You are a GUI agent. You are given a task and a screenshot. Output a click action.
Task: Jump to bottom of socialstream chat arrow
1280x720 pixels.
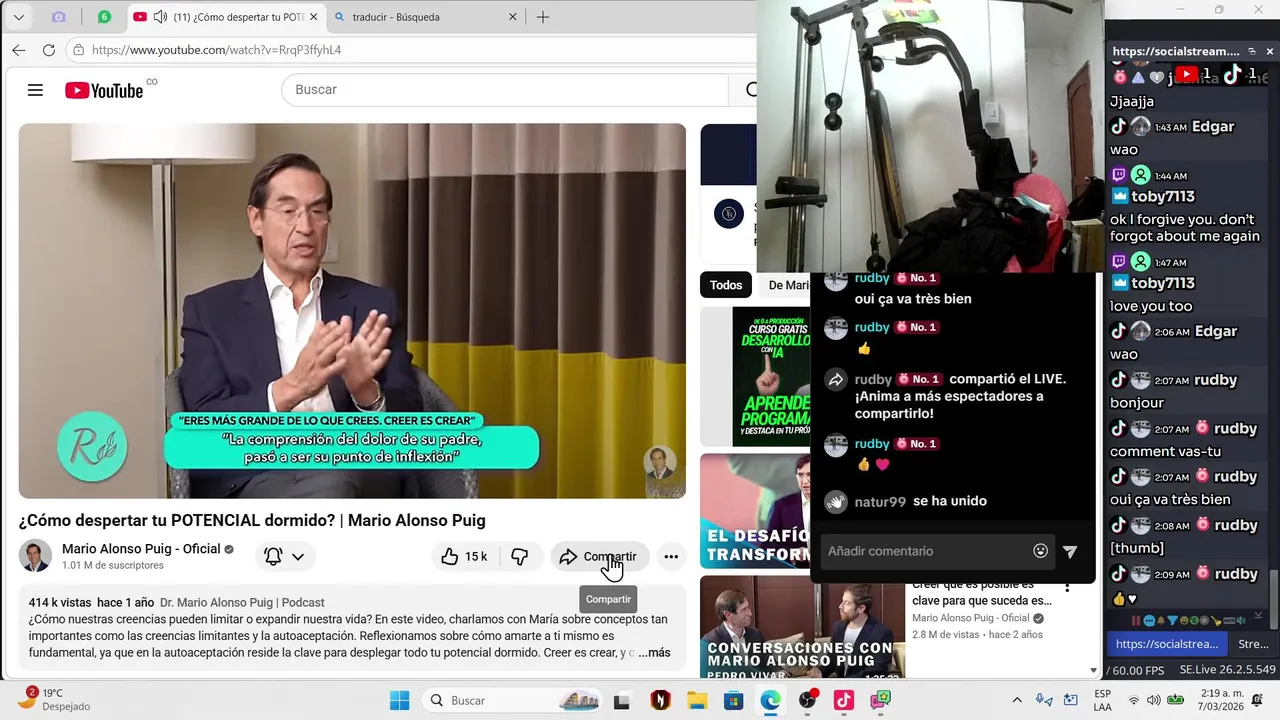pos(1258,616)
